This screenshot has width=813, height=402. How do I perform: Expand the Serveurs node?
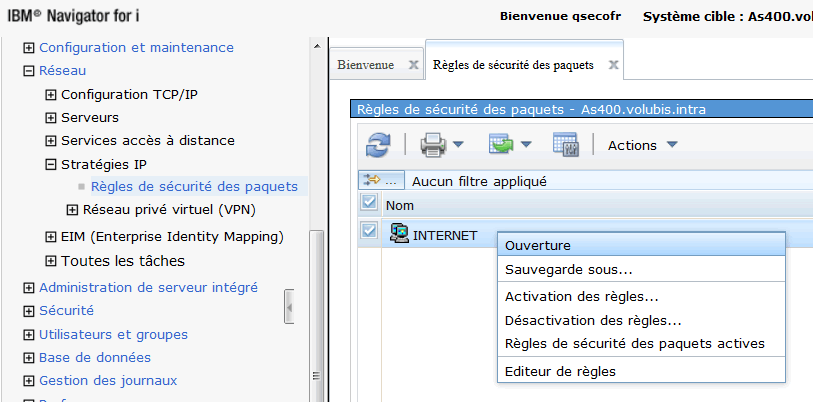51,118
